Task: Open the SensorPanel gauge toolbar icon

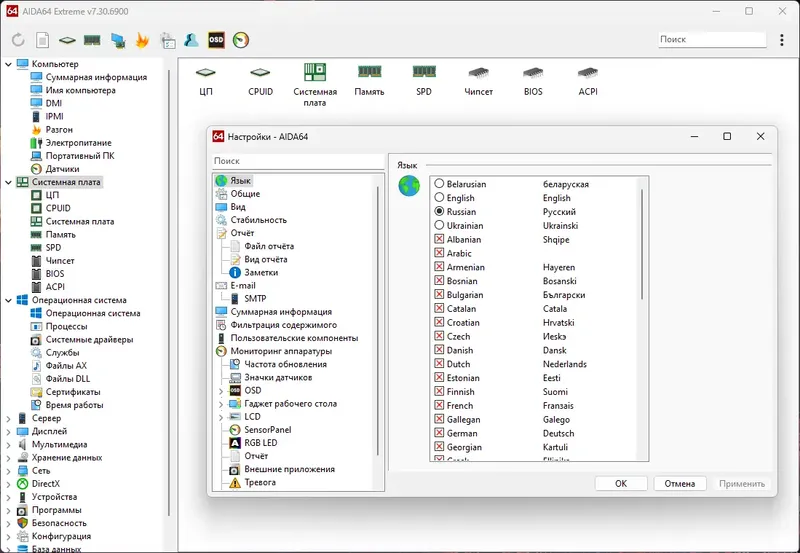Action: click(x=241, y=40)
